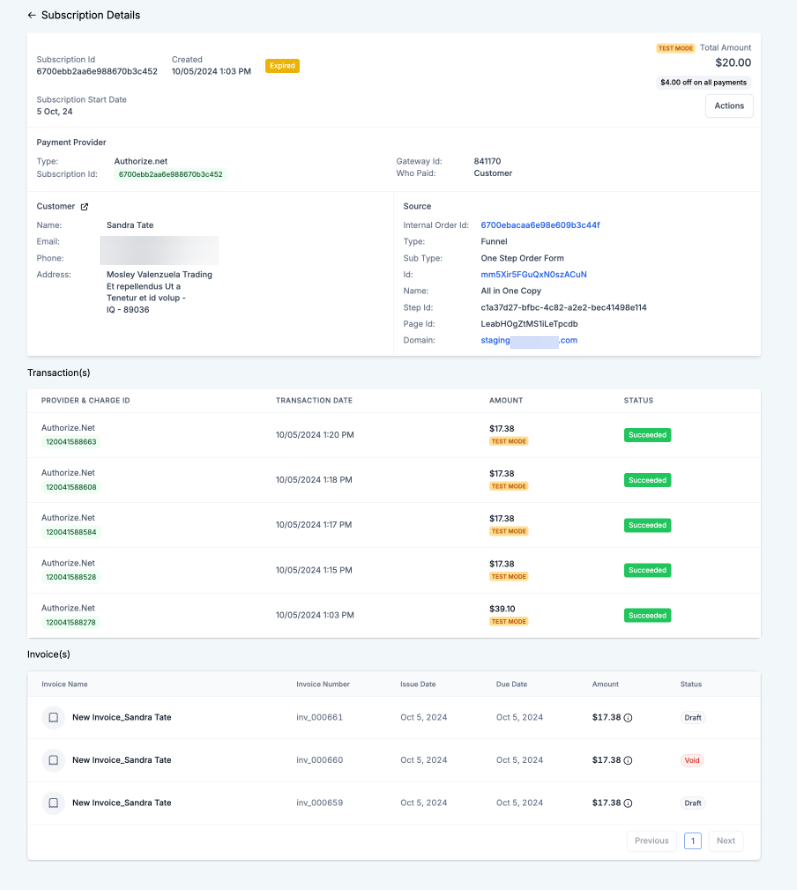Click info icon next to inv_000660 amount

click(628, 761)
